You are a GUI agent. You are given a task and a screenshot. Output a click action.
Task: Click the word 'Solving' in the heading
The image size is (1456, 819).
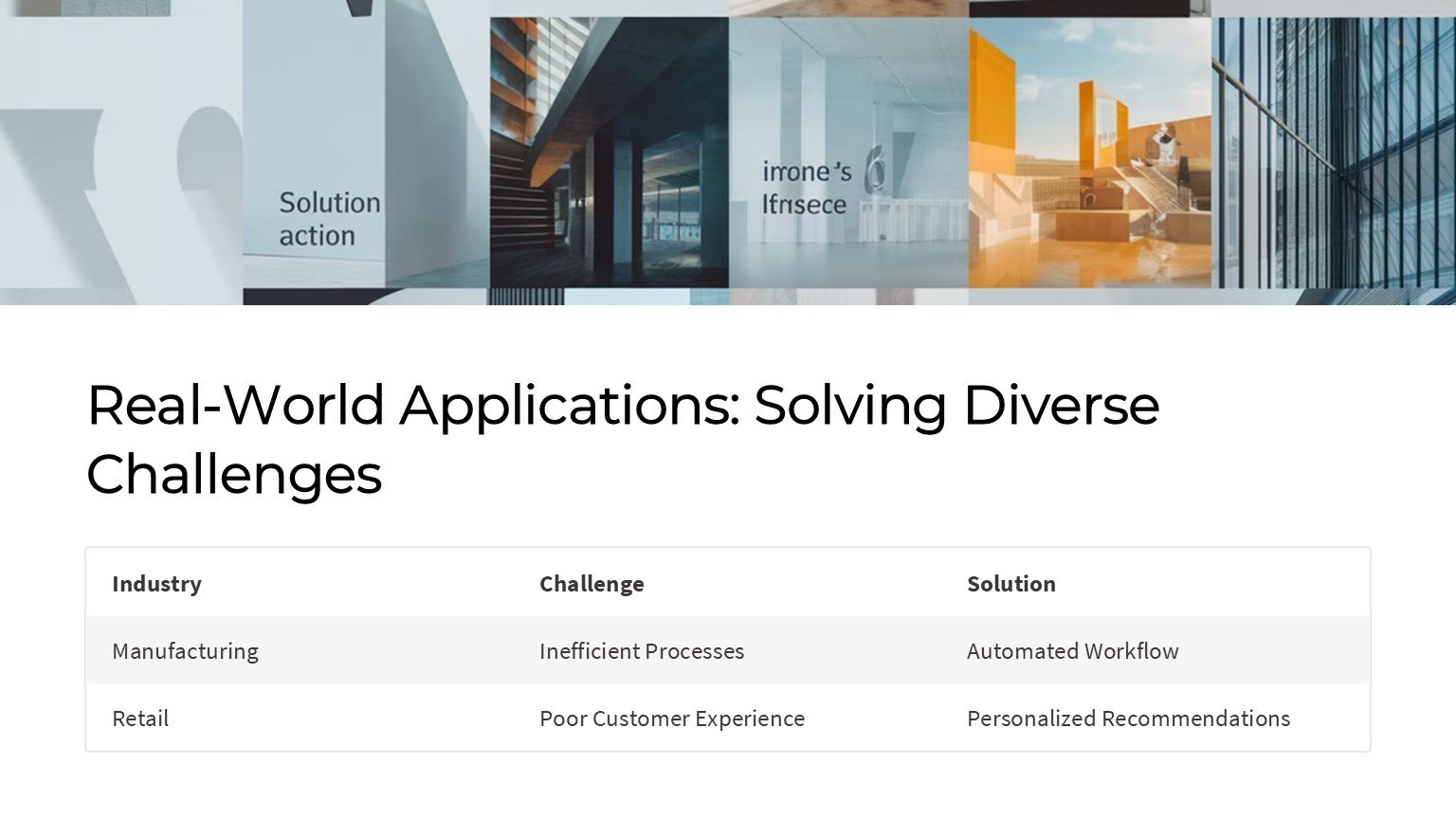(x=850, y=405)
